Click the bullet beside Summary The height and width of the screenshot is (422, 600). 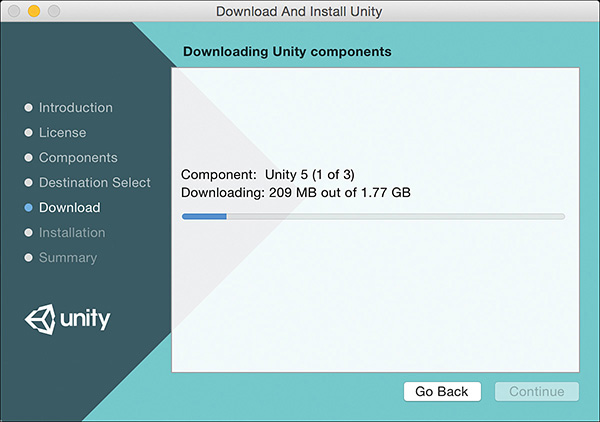28,257
